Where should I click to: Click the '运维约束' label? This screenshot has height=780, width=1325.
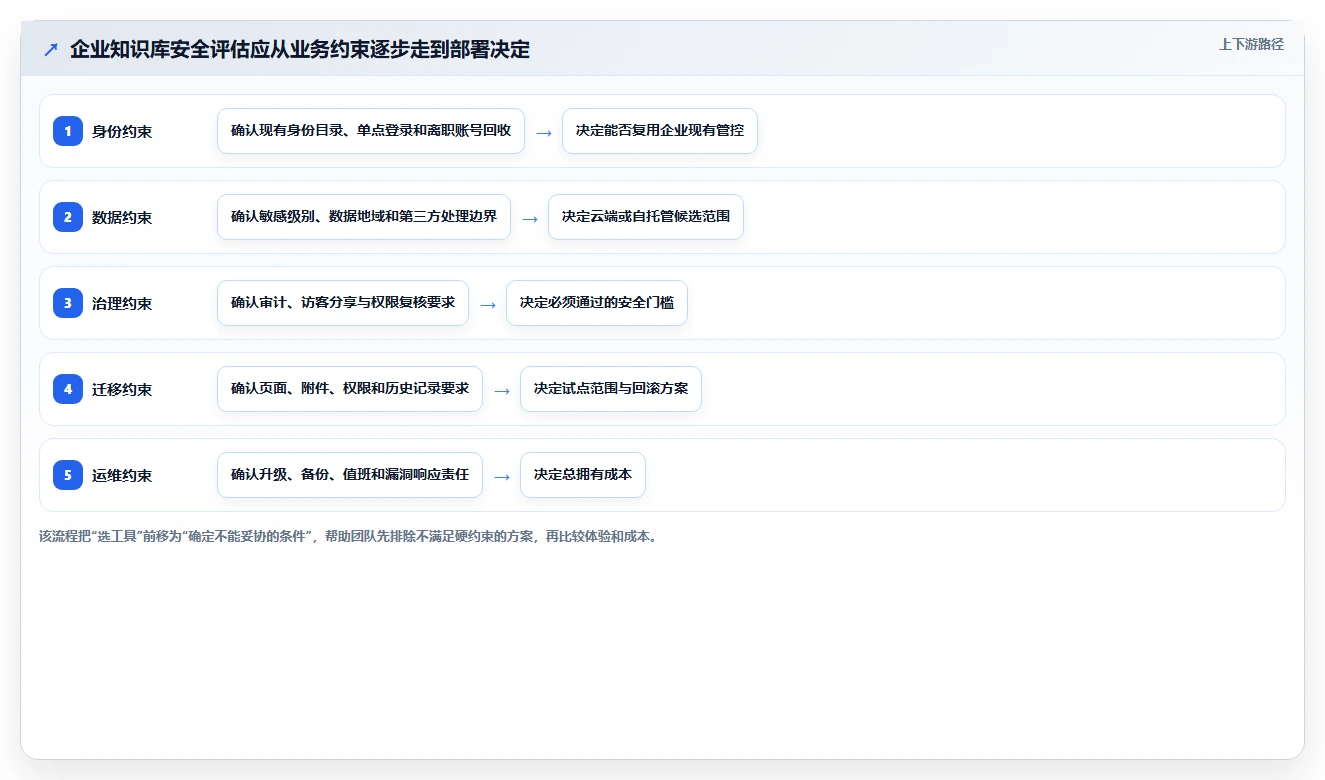point(122,475)
